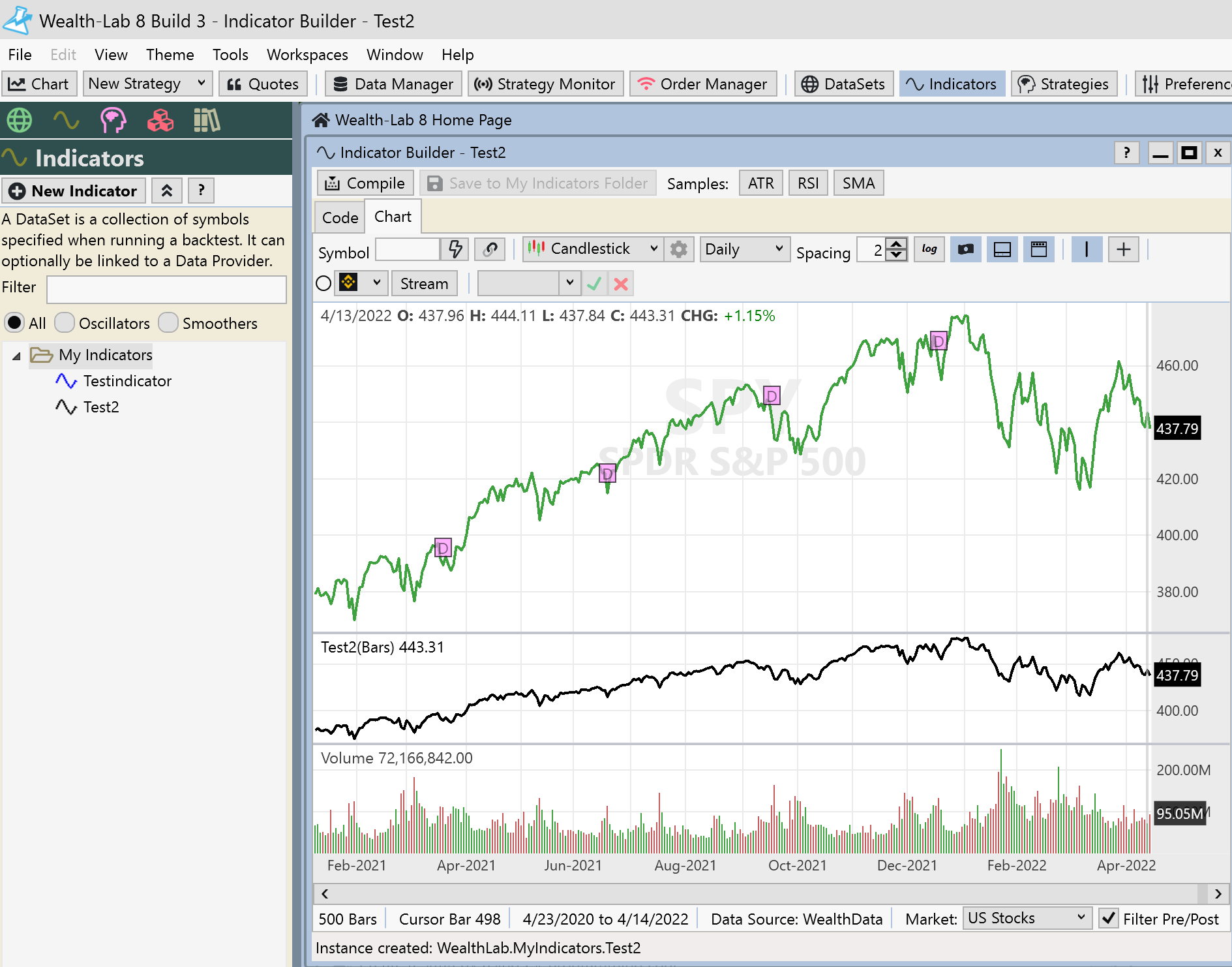Toggle the status bar pane icon
The image size is (1232, 967).
1002,249
